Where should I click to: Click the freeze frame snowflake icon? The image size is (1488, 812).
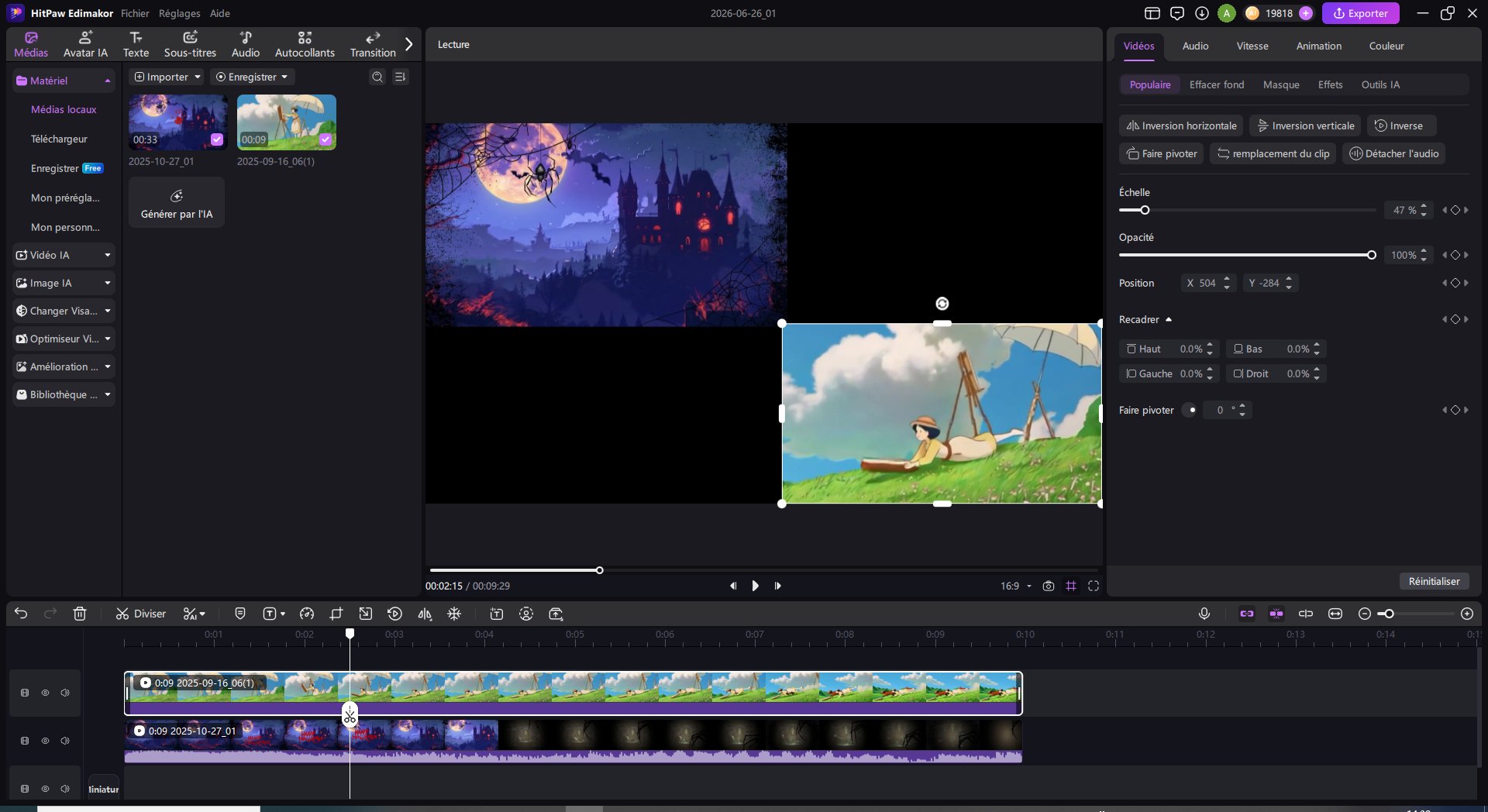point(454,614)
